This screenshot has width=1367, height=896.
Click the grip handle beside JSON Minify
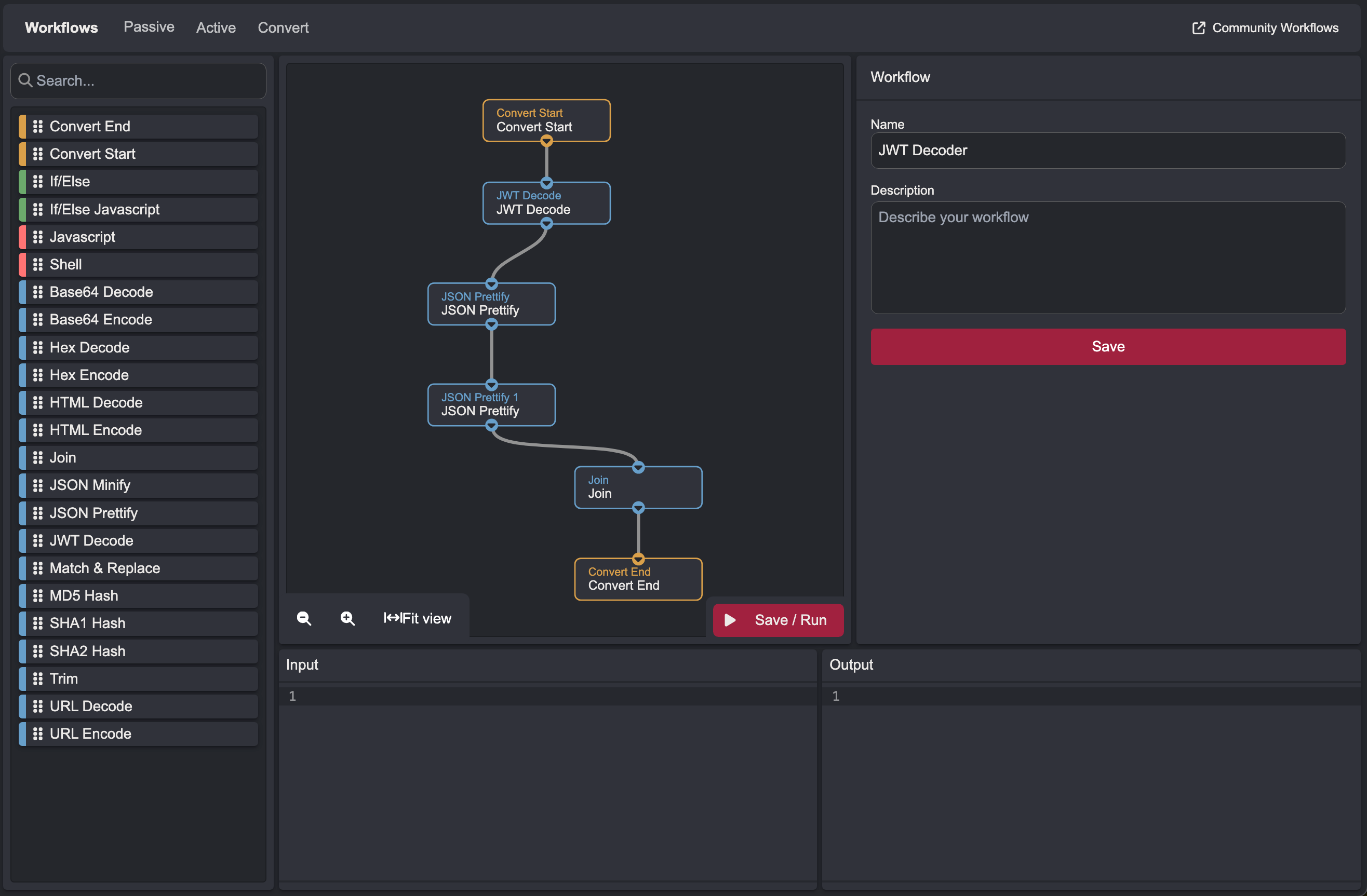37,485
